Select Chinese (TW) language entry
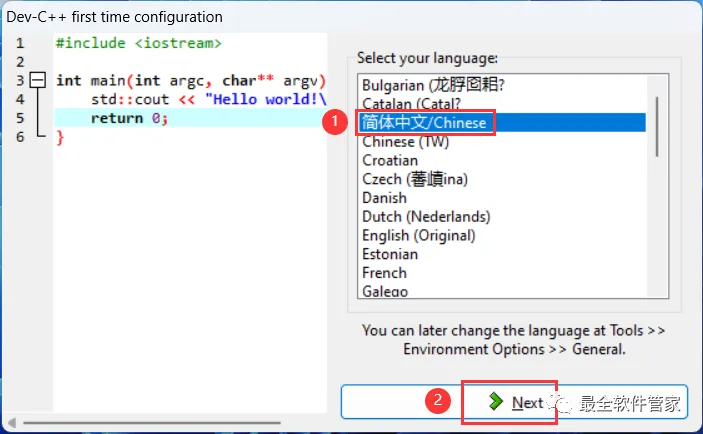The height and width of the screenshot is (434, 703). coord(502,142)
